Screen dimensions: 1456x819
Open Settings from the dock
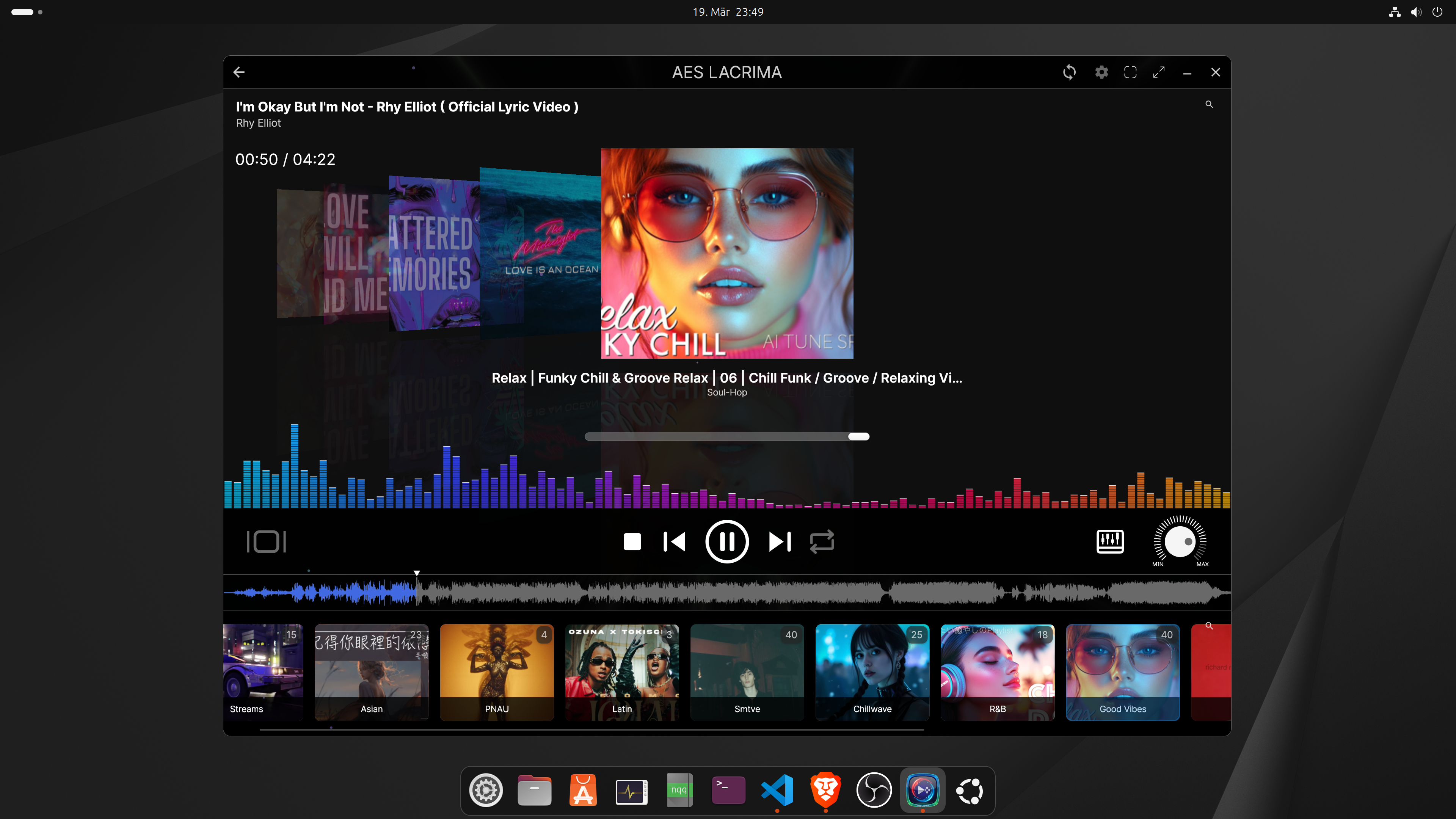pyautogui.click(x=485, y=790)
